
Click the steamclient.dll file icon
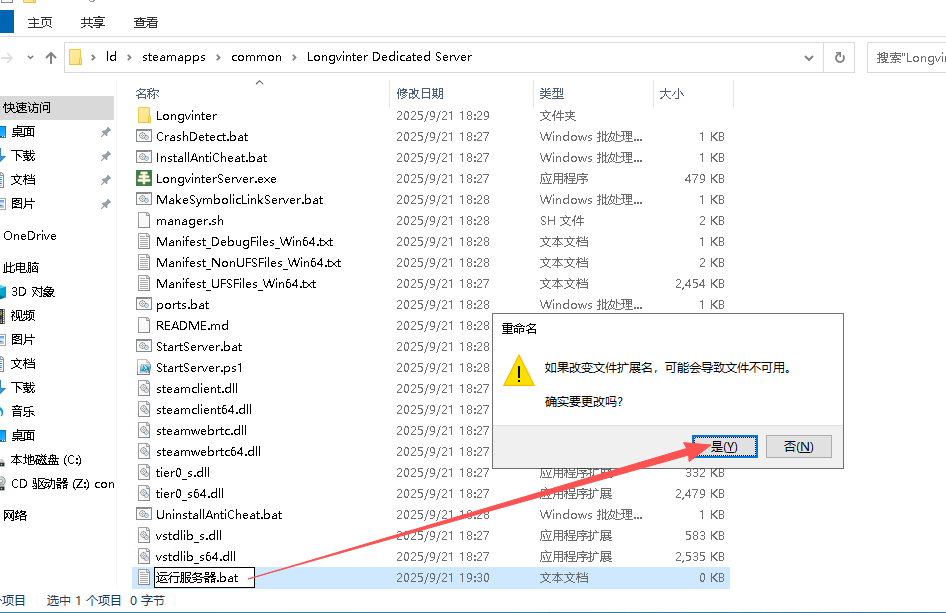pyautogui.click(x=144, y=389)
